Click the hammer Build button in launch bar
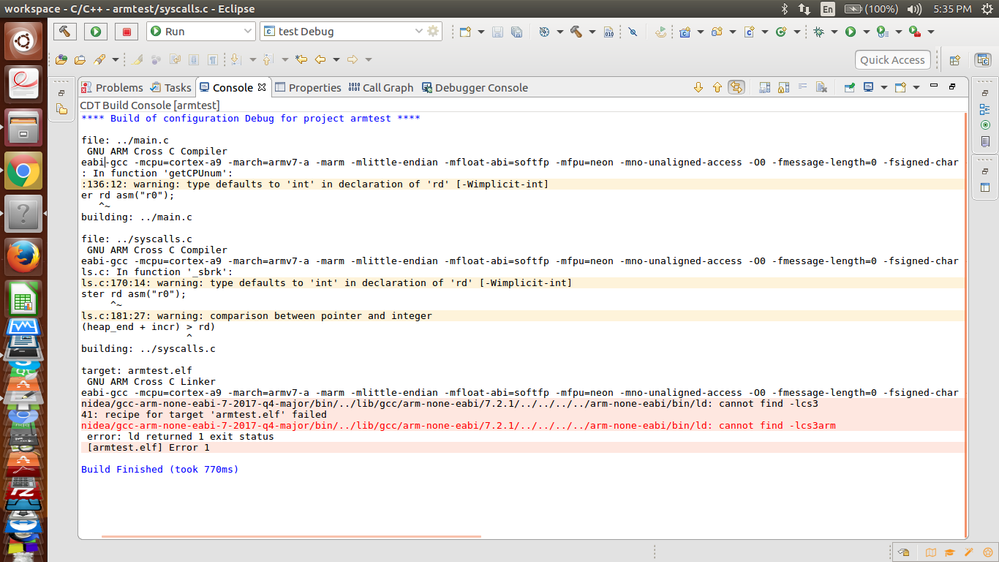This screenshot has width=999, height=562. pyautogui.click(x=64, y=31)
